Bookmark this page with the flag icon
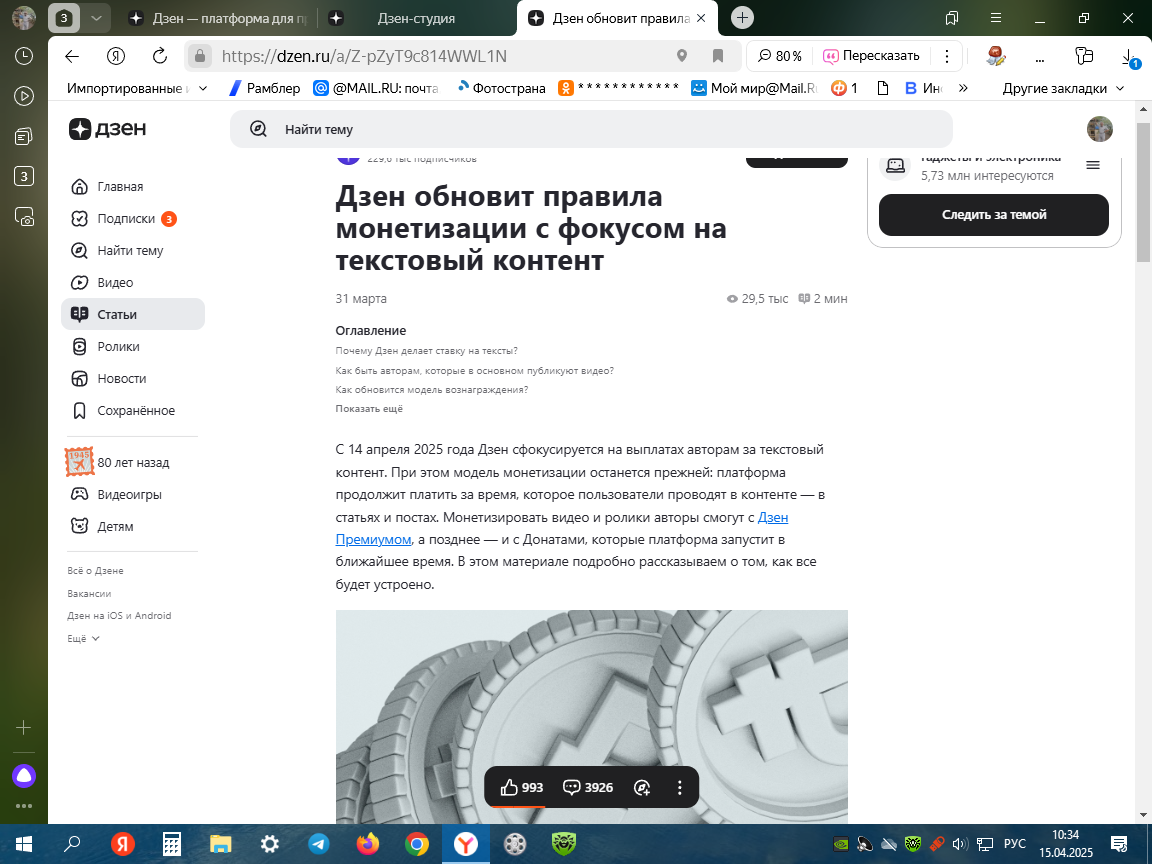The width and height of the screenshot is (1152, 864). (x=718, y=56)
